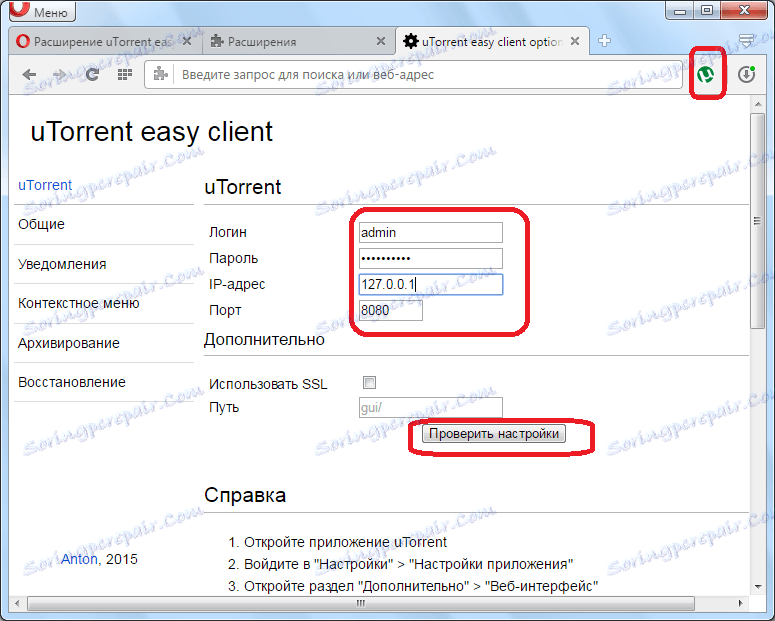Click help step 'Откройте приложение uTorrent'
Viewport: 775px width, 621px height.
345,542
